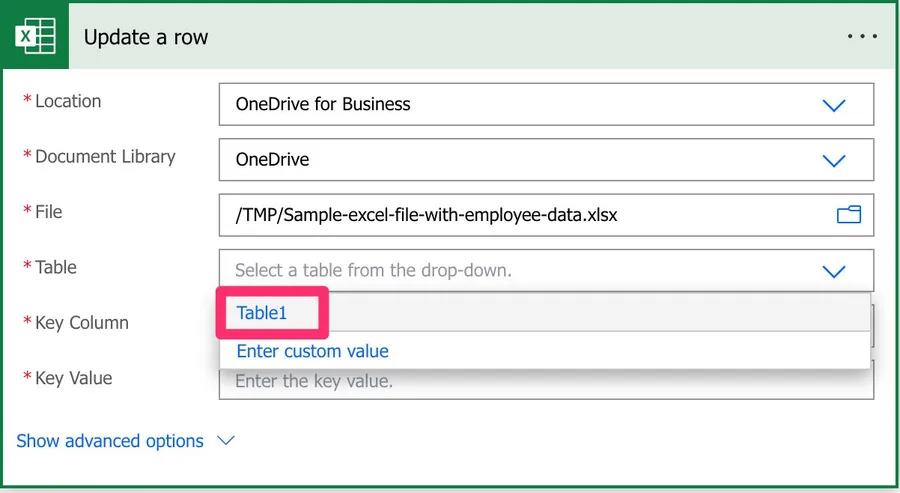The height and width of the screenshot is (493, 900).
Task: Expand advanced options with the chevron
Action: [x=226, y=441]
